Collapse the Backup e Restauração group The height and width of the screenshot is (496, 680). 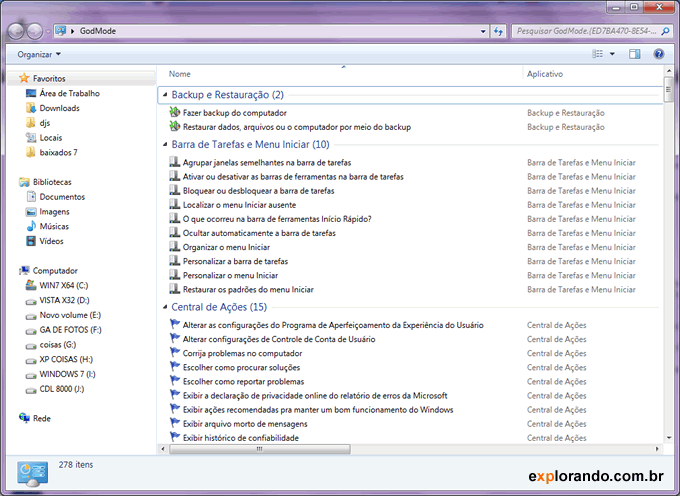coord(165,95)
